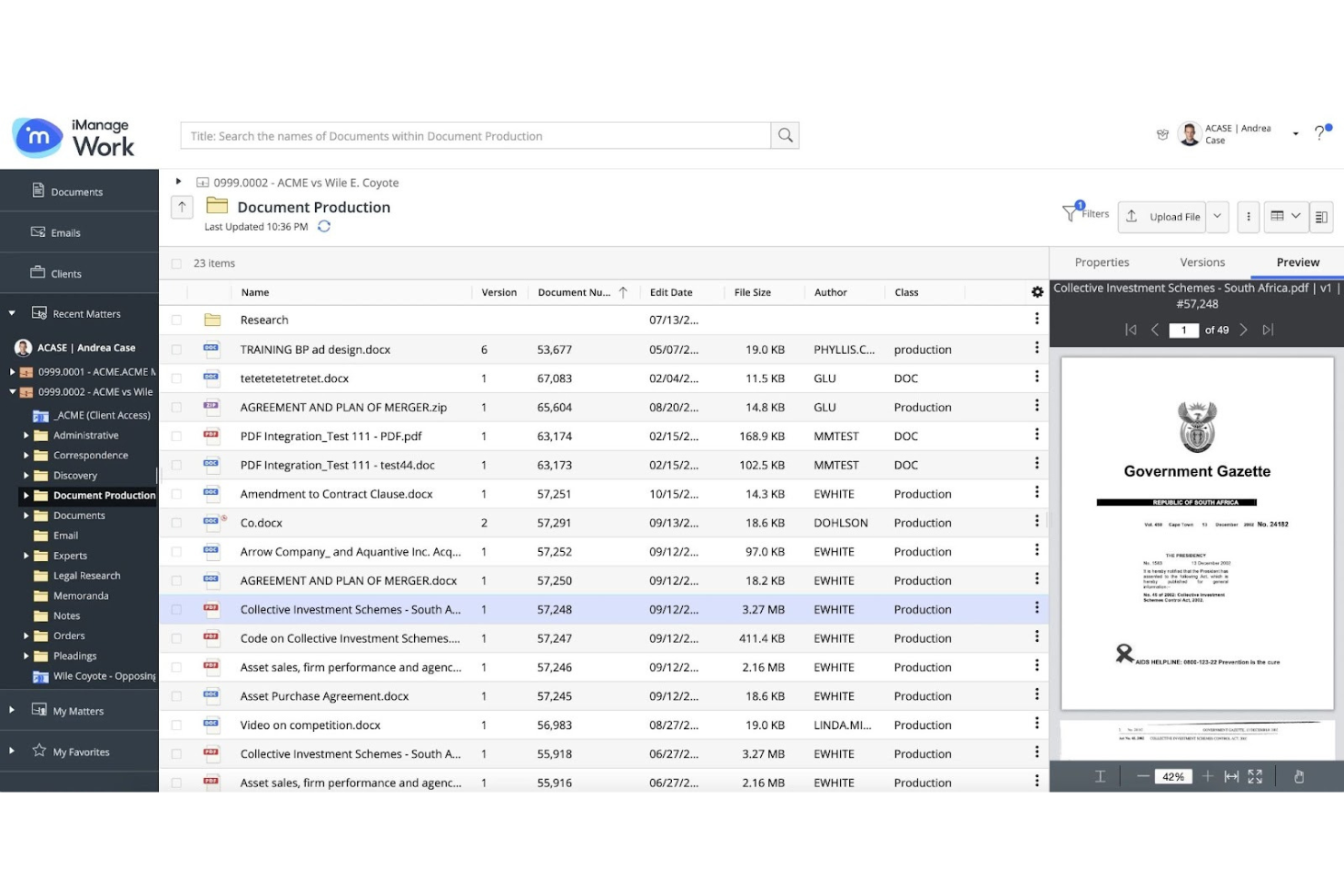The image size is (1344, 896).
Task: Open the fullscreen preview icon
Action: (1256, 776)
